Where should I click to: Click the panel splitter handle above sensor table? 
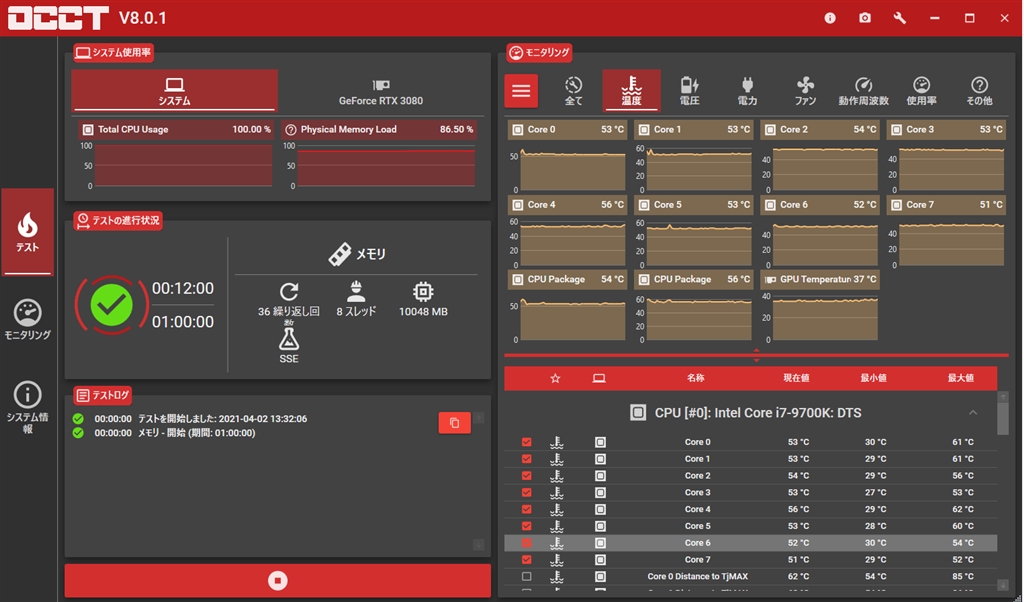click(x=756, y=356)
